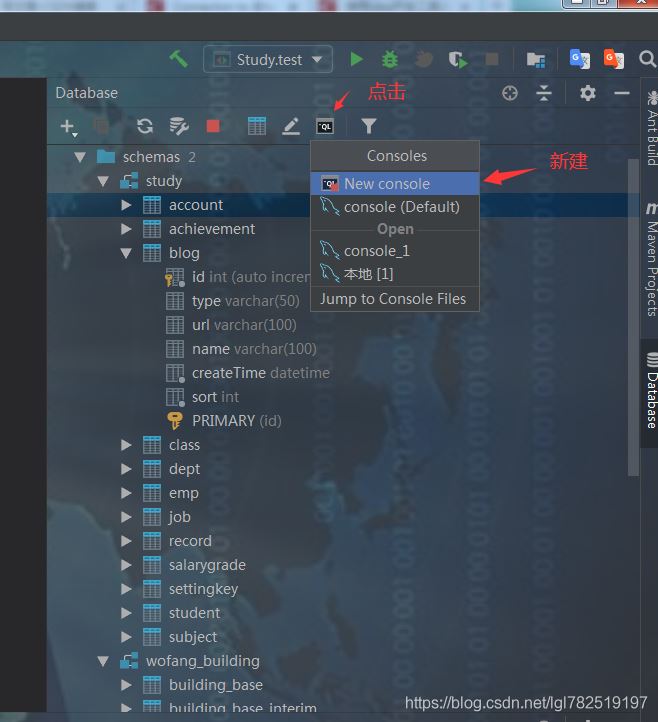Open the Study.test run configuration dropdown
The image size is (658, 722).
tap(268, 59)
